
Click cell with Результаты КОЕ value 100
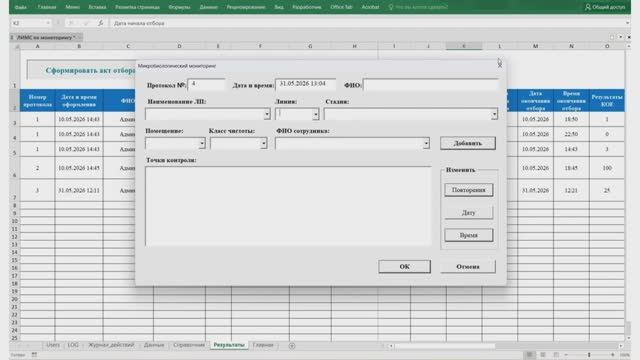607,168
